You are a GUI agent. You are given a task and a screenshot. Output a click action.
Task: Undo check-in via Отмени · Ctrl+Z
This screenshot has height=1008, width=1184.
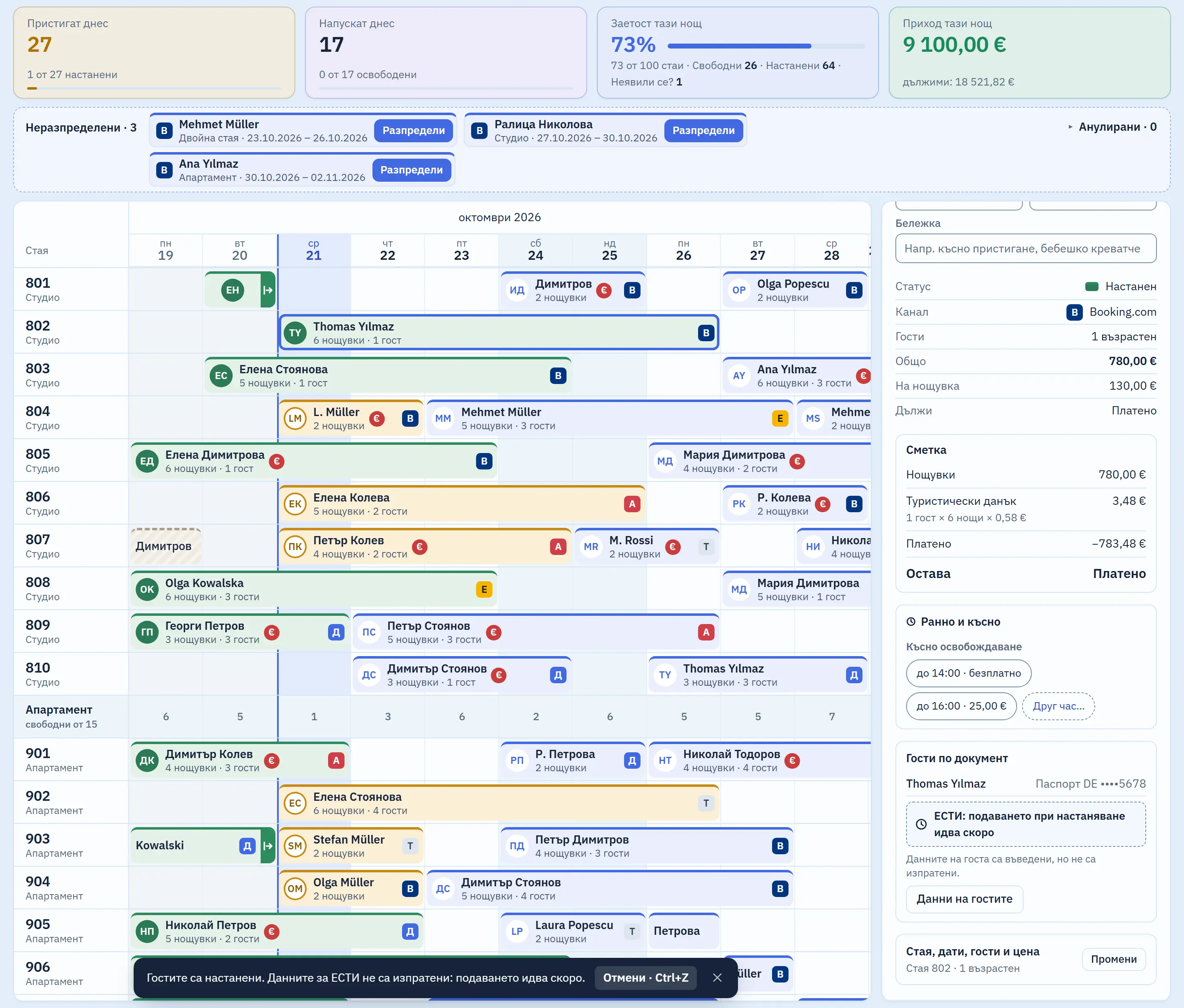pos(646,978)
